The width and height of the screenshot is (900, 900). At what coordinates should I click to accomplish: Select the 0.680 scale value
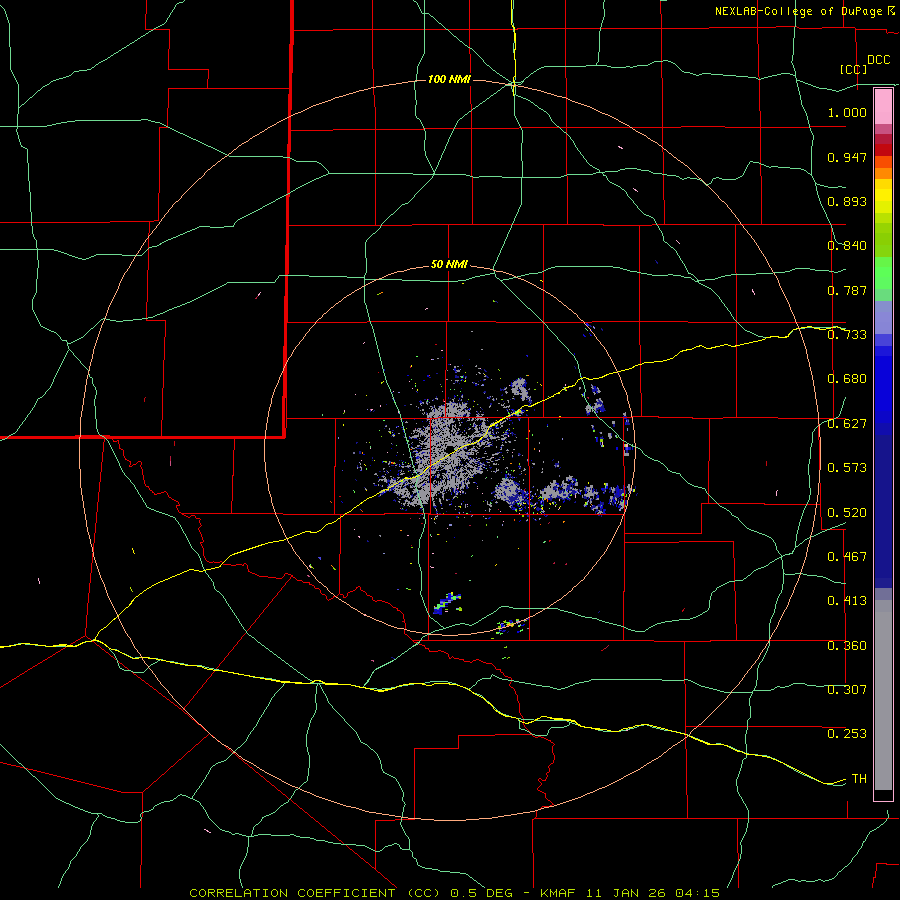point(847,379)
